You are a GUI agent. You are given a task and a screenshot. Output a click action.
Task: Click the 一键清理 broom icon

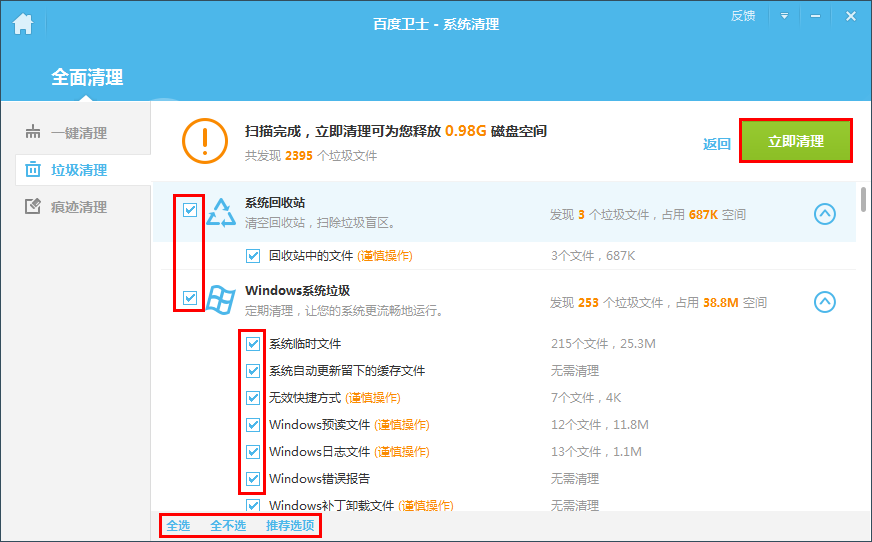33,132
